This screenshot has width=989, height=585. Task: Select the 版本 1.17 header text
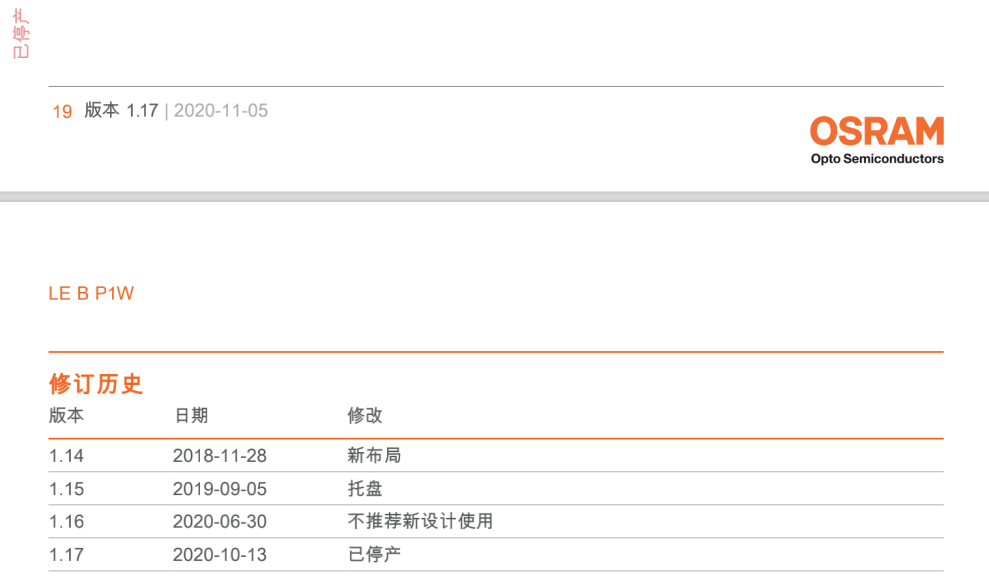tap(121, 110)
